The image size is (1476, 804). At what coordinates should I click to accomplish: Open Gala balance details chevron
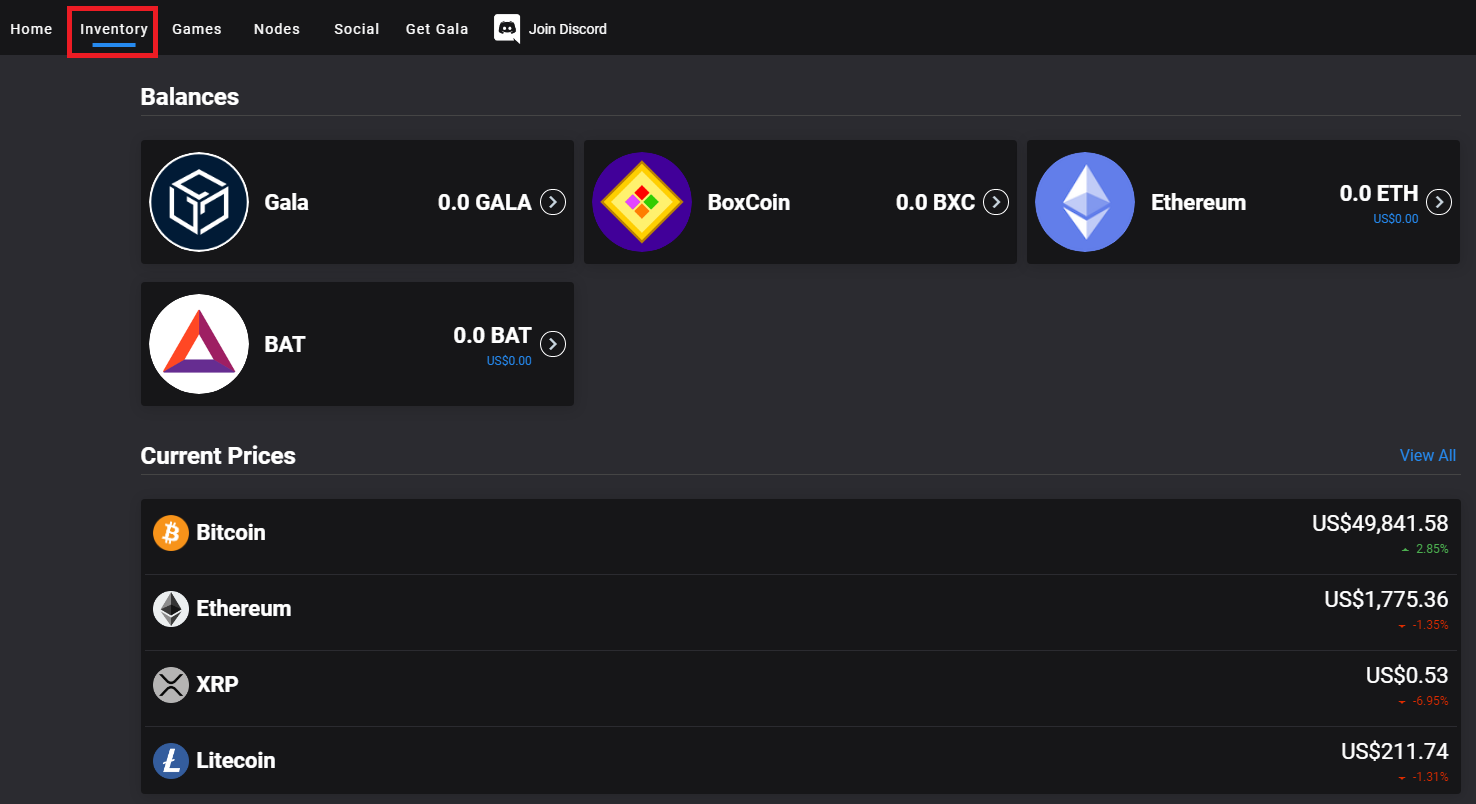click(553, 202)
